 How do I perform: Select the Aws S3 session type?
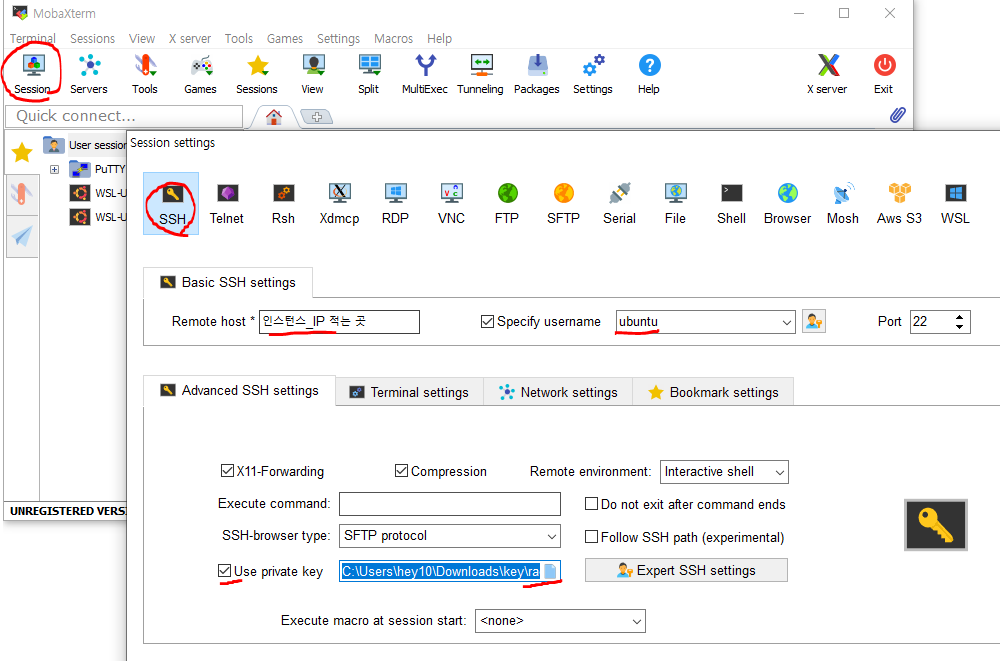coord(899,204)
